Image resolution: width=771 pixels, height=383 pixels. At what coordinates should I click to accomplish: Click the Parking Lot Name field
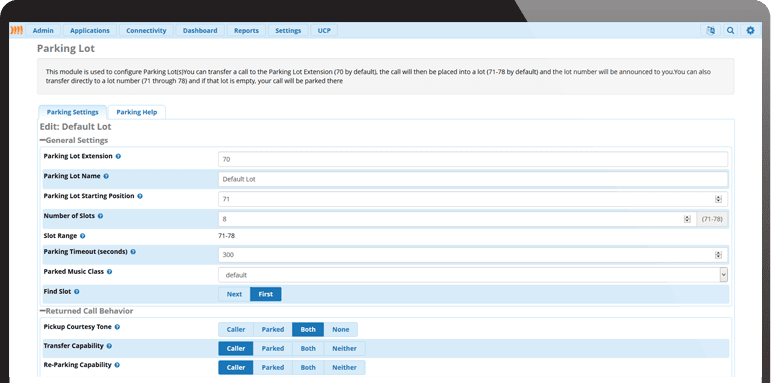(473, 179)
